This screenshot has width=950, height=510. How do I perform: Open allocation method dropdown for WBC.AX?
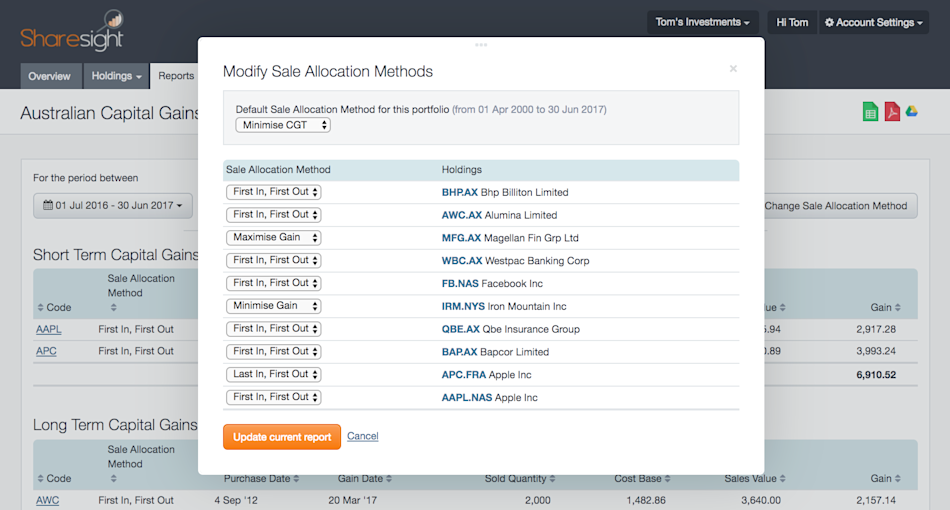pos(273,260)
